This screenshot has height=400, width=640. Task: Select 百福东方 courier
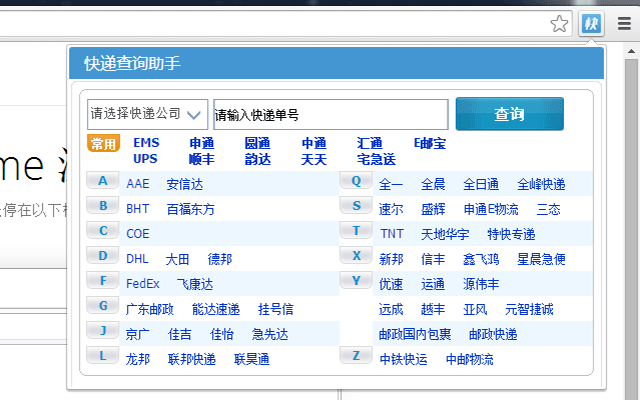(x=191, y=209)
